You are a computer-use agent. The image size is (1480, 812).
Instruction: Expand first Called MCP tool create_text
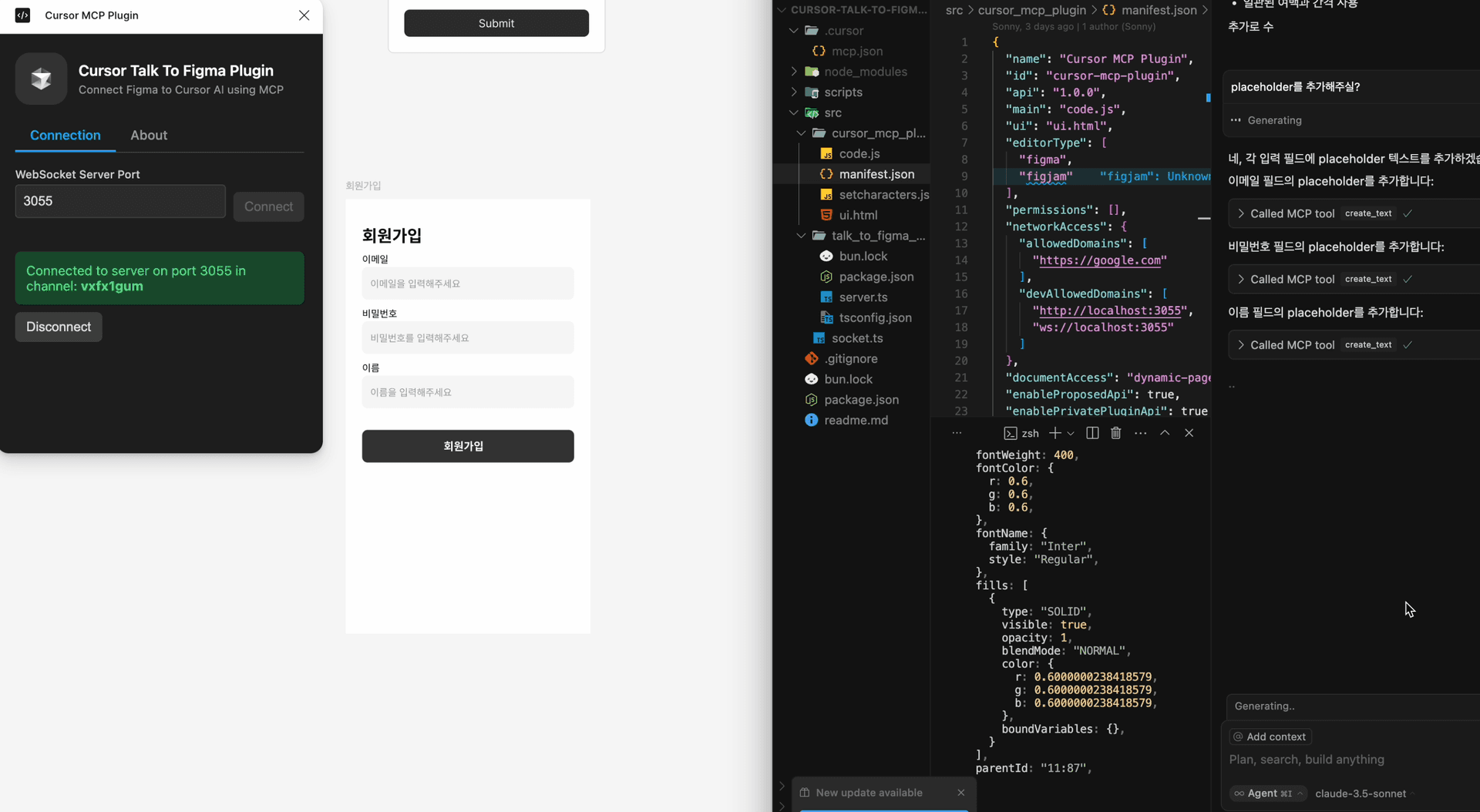[x=1240, y=213]
